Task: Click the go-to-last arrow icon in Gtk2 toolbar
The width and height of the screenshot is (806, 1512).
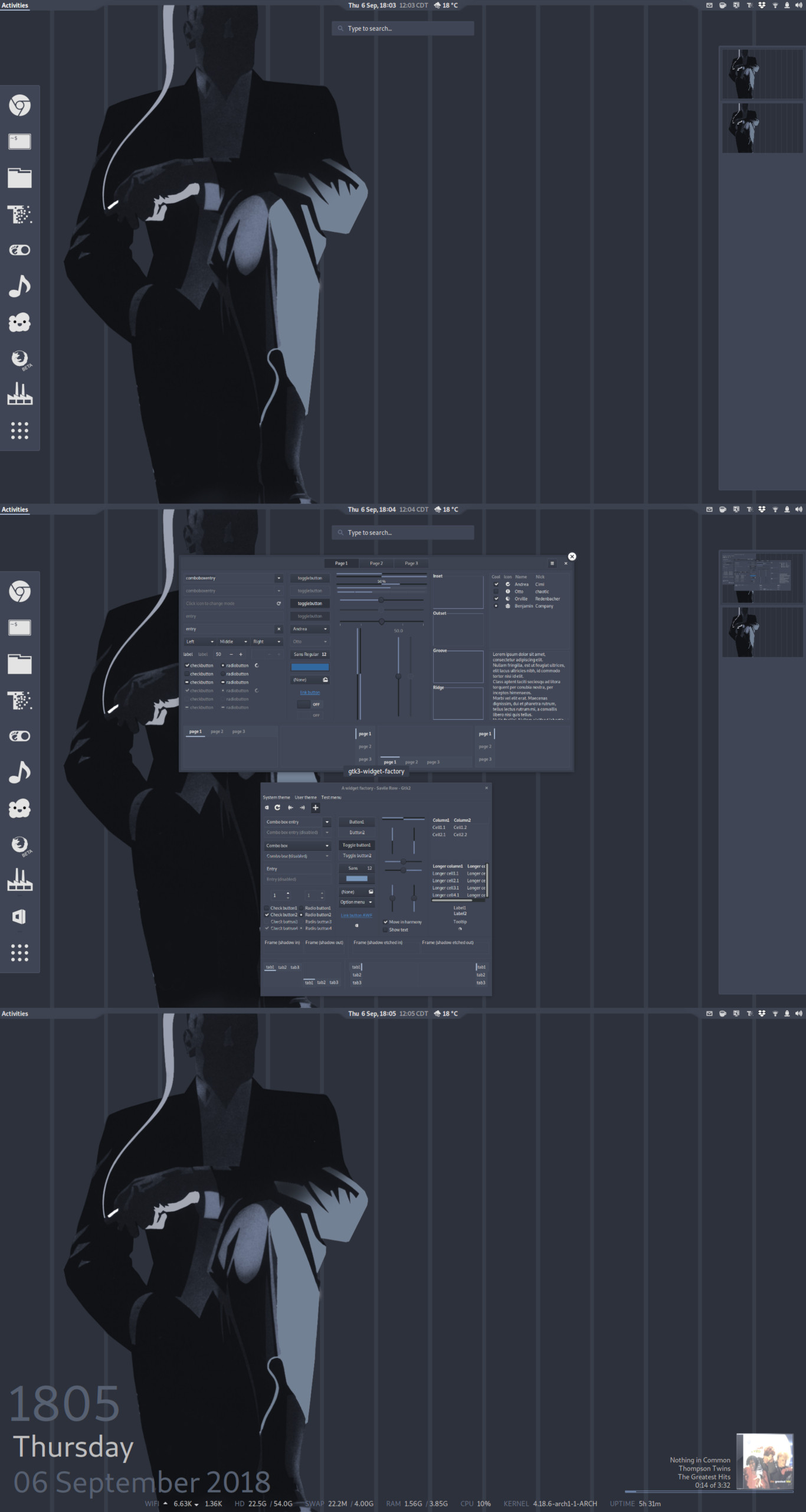Action: tap(302, 807)
